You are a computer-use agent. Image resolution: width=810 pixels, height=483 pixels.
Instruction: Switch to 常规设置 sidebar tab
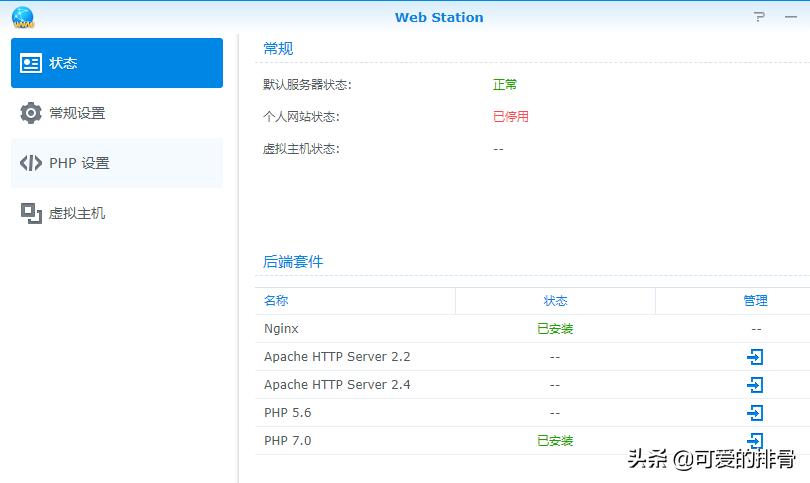click(x=117, y=113)
